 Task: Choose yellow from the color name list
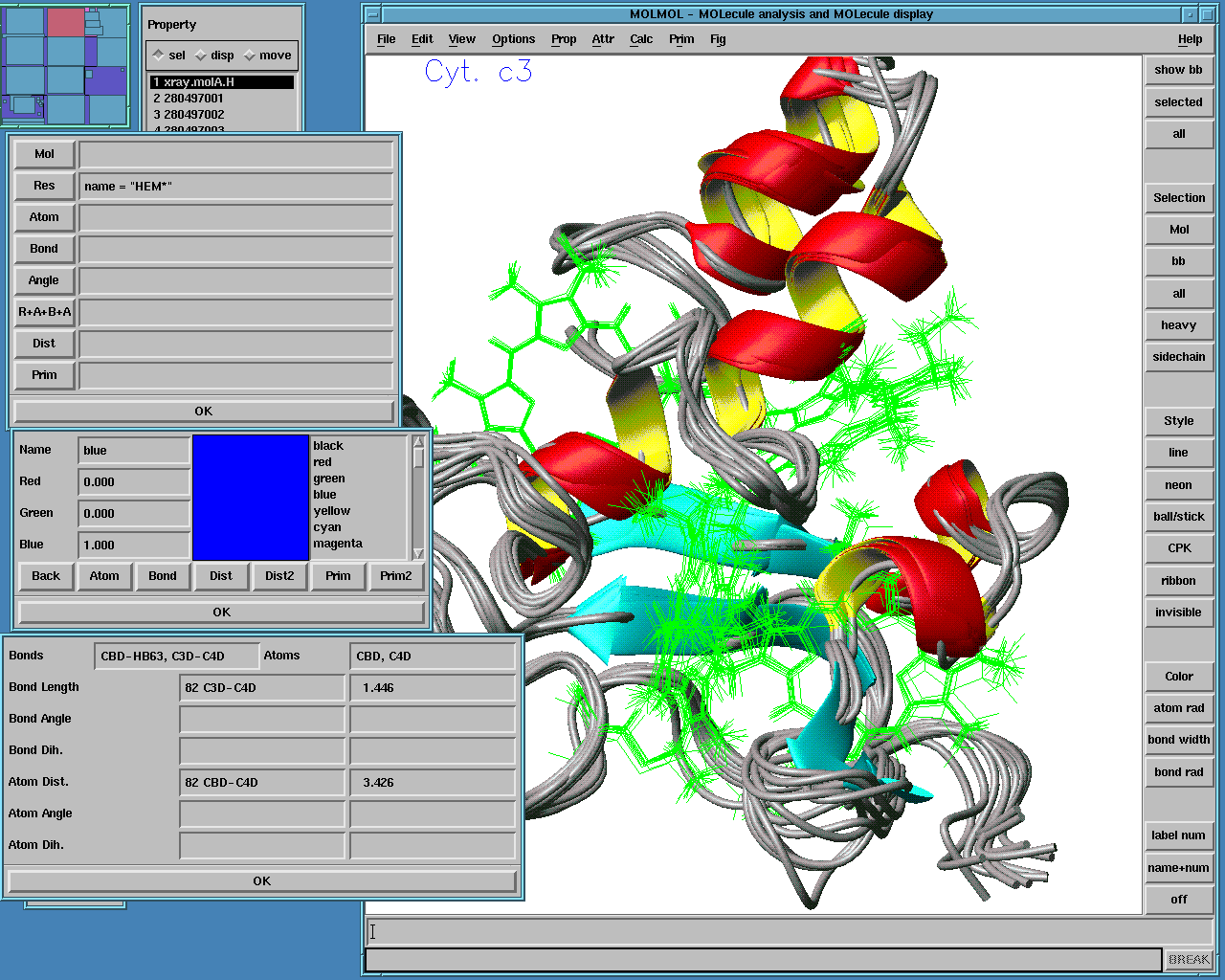[332, 511]
